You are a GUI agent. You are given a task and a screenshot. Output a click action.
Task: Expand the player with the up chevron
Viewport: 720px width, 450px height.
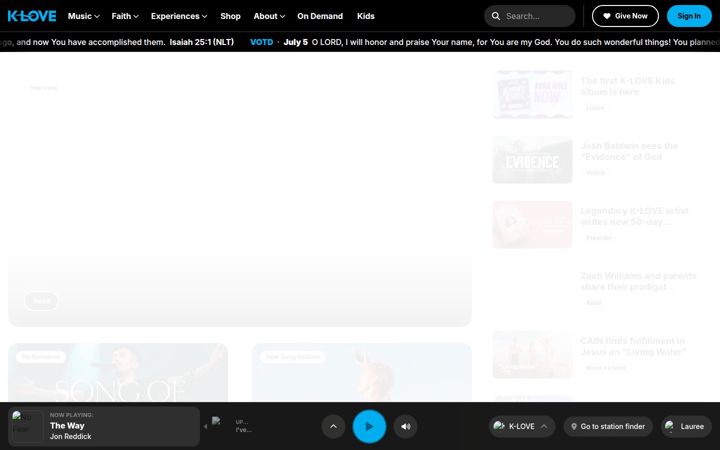click(x=333, y=427)
